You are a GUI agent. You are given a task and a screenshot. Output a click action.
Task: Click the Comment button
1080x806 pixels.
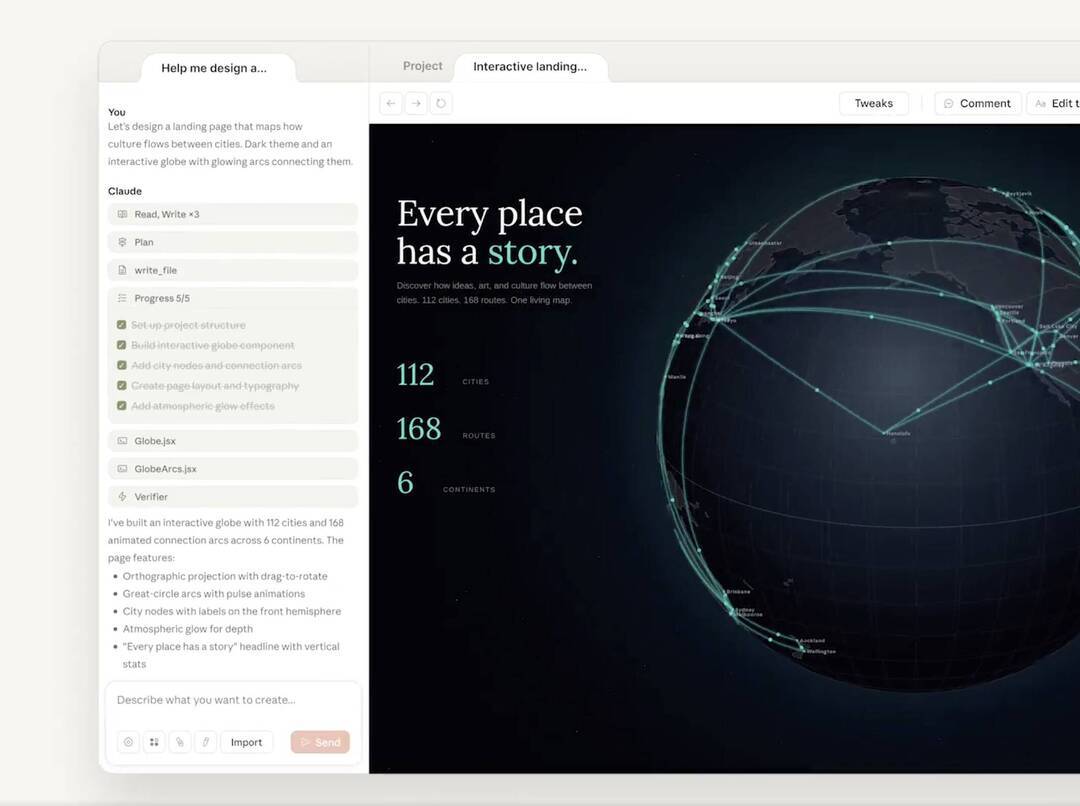click(x=977, y=103)
